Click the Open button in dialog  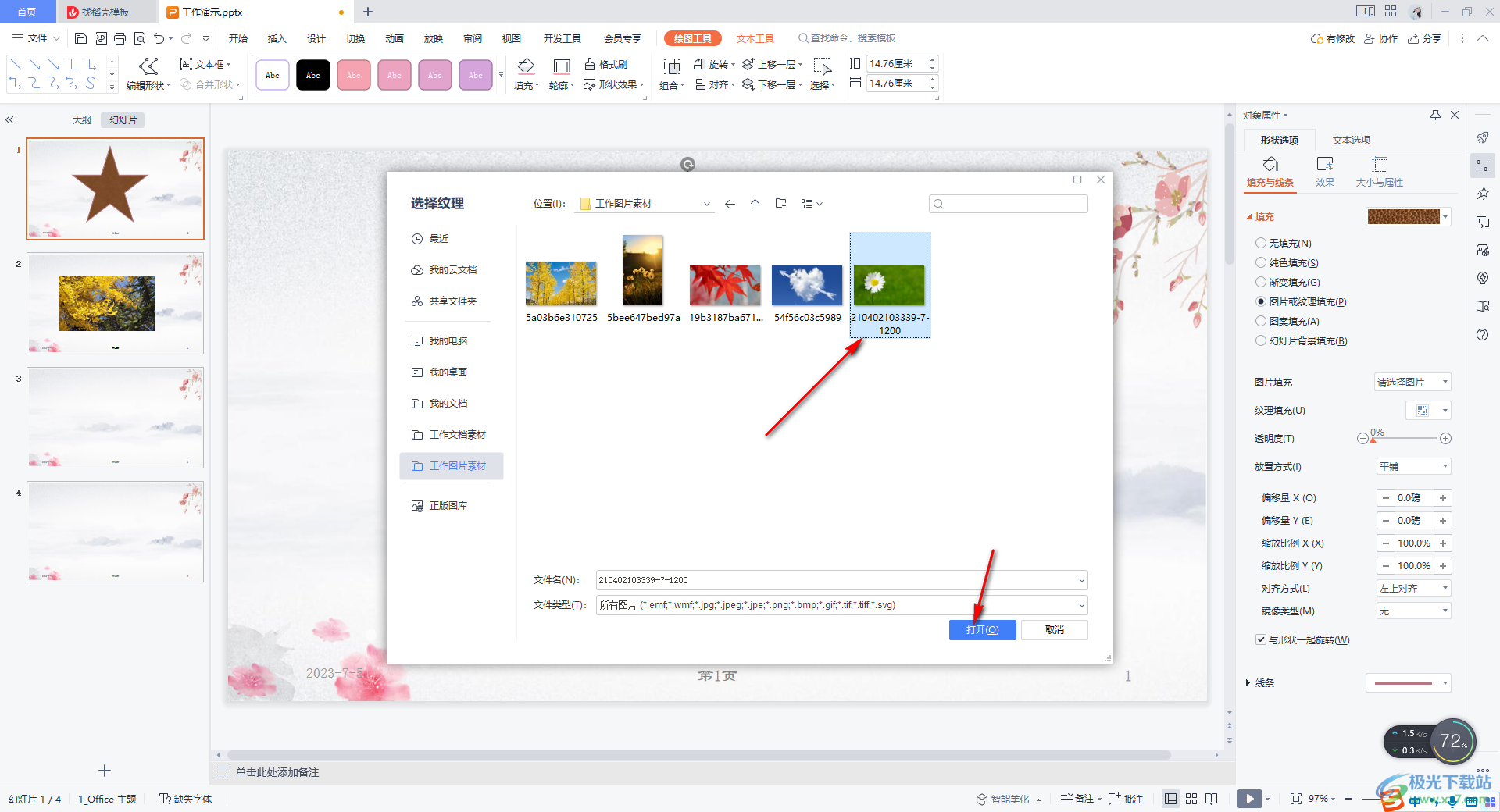[x=982, y=630]
